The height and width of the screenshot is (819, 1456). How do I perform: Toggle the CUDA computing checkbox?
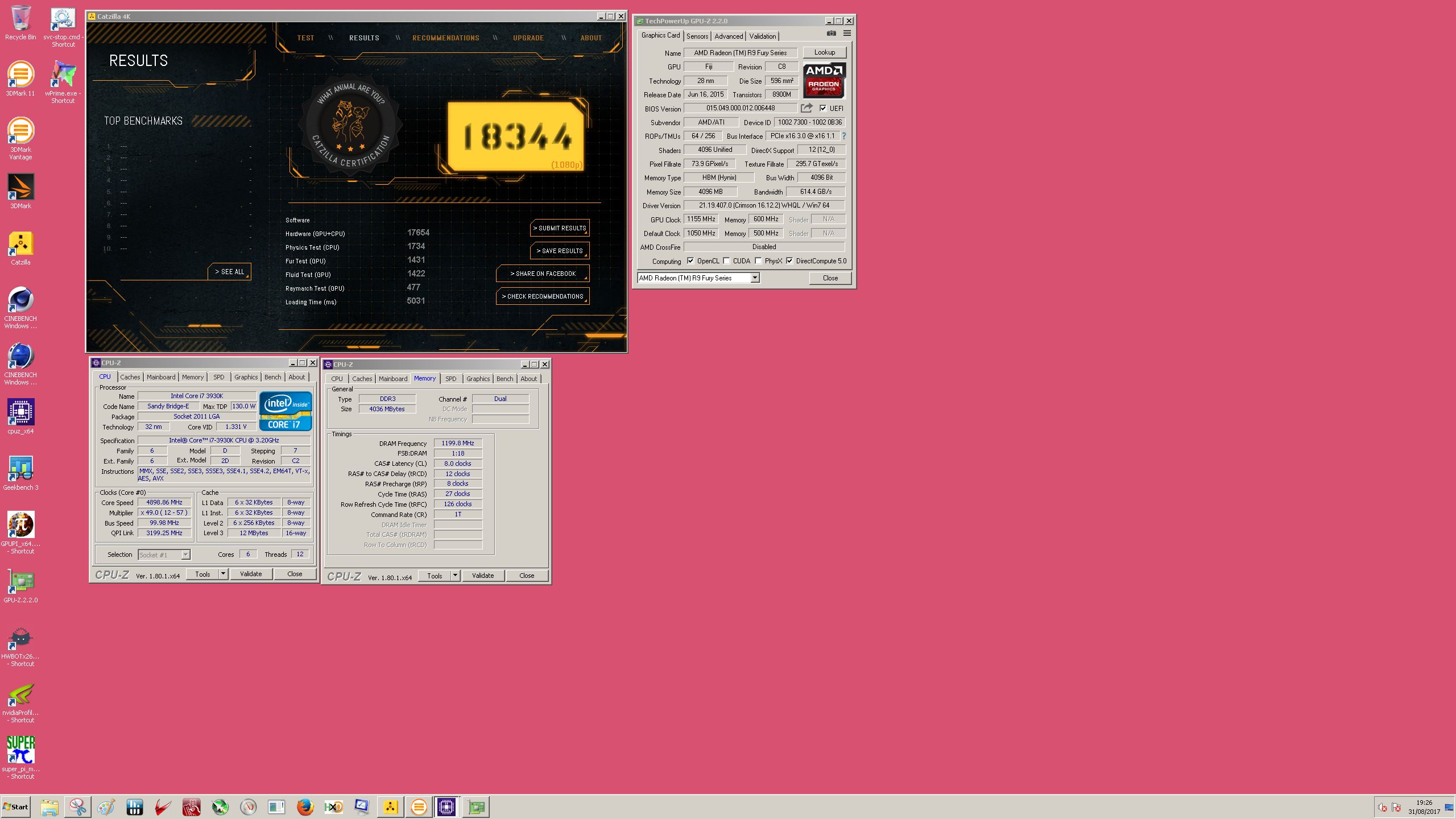[x=726, y=261]
